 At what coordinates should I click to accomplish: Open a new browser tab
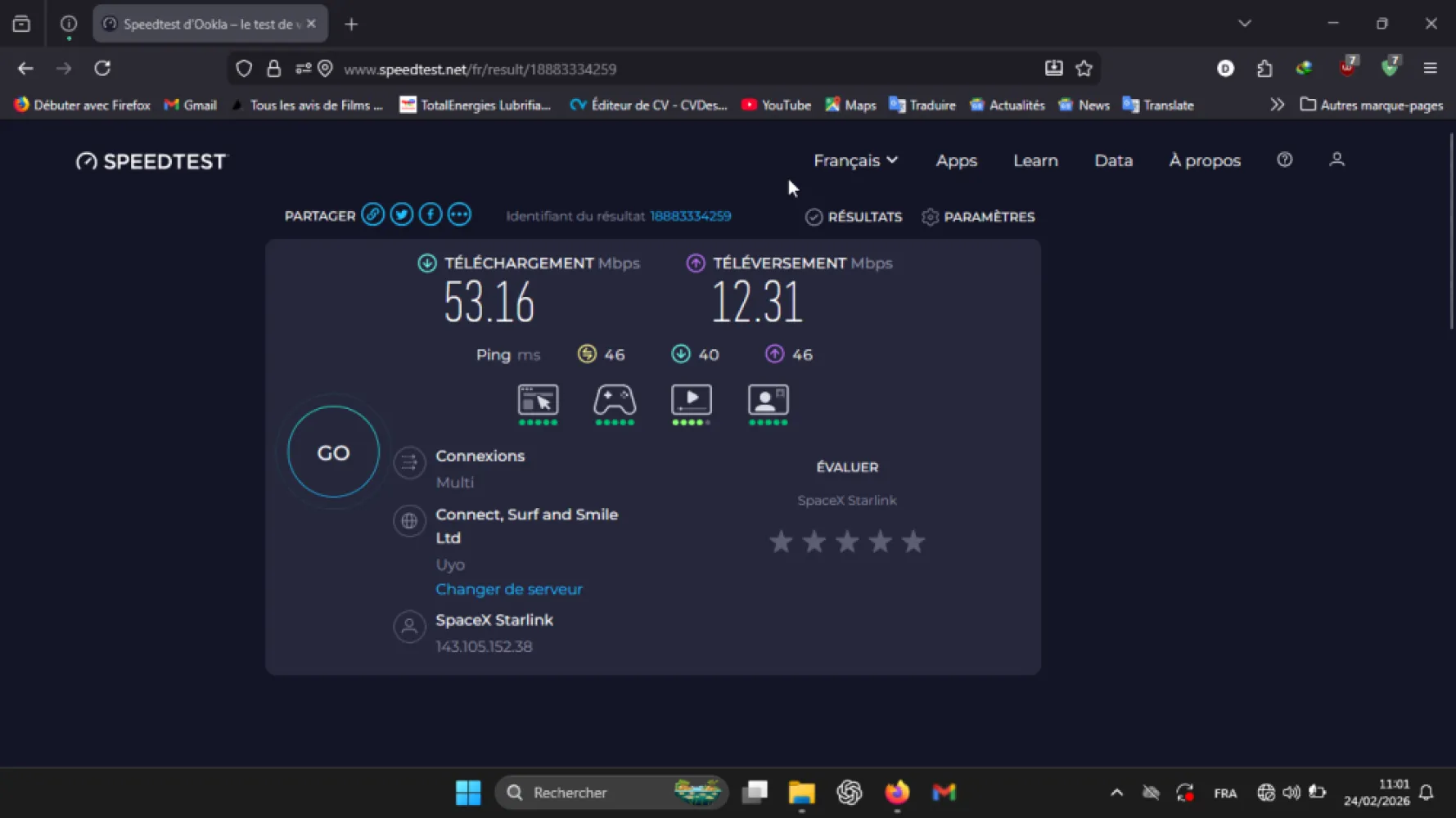point(351,24)
